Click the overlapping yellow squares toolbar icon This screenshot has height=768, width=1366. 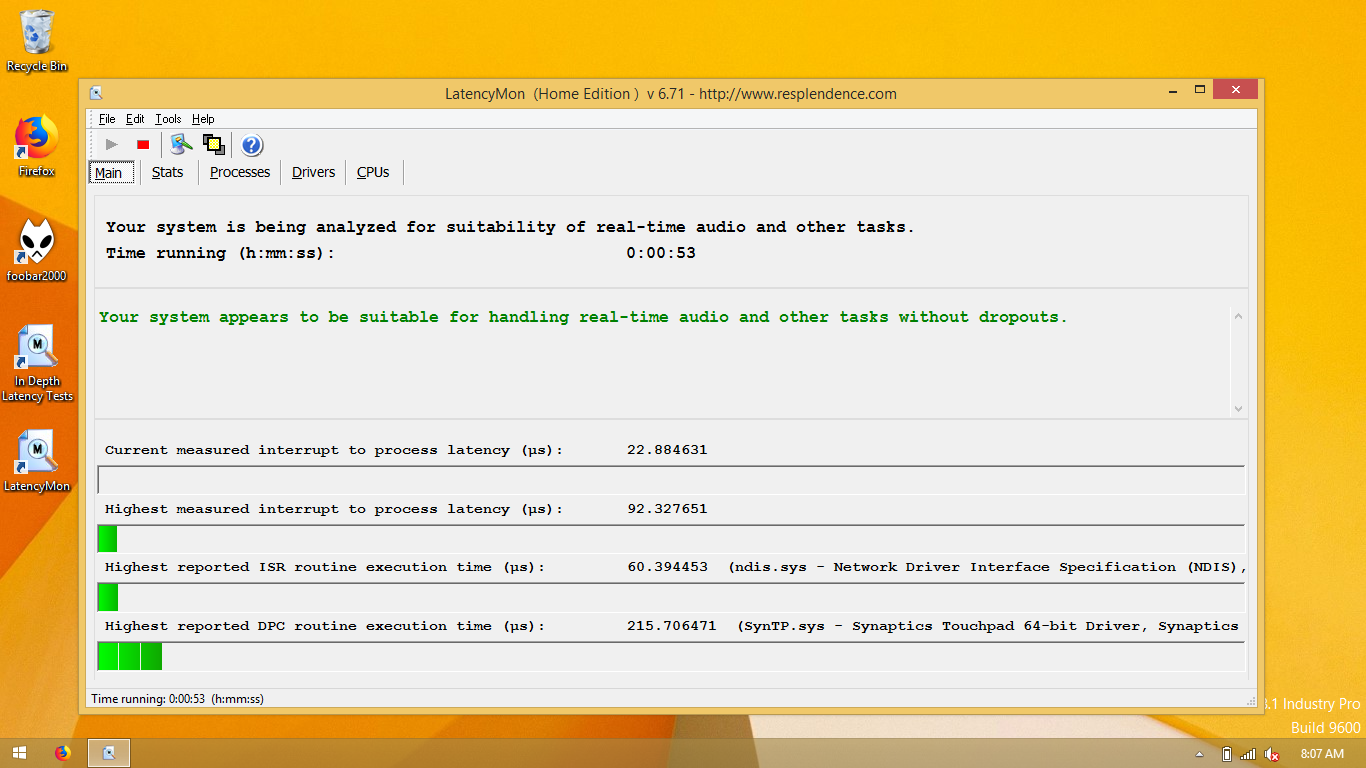213,144
